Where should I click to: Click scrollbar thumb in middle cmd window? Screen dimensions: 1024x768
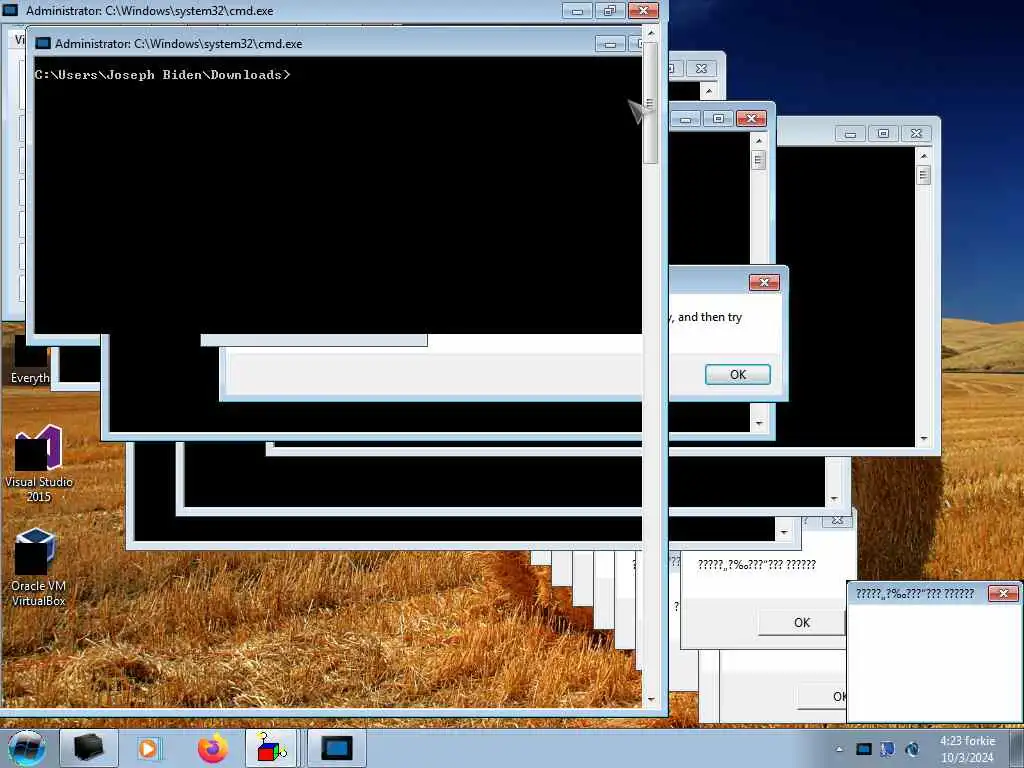pyautogui.click(x=758, y=160)
